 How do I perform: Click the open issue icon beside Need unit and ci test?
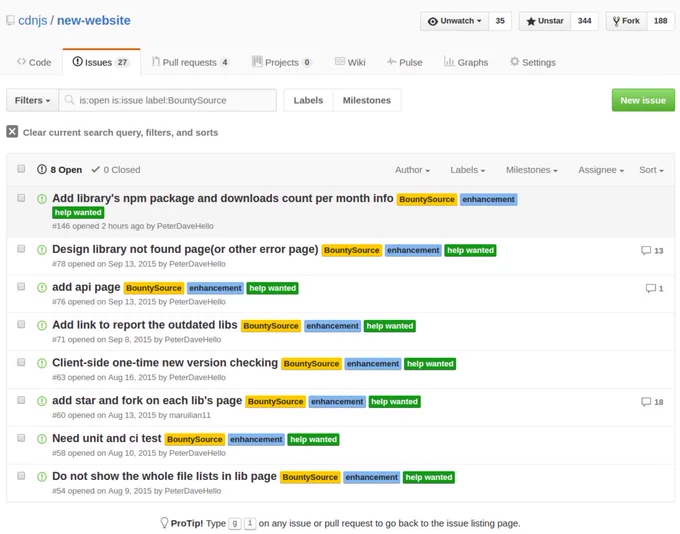tap(42, 439)
